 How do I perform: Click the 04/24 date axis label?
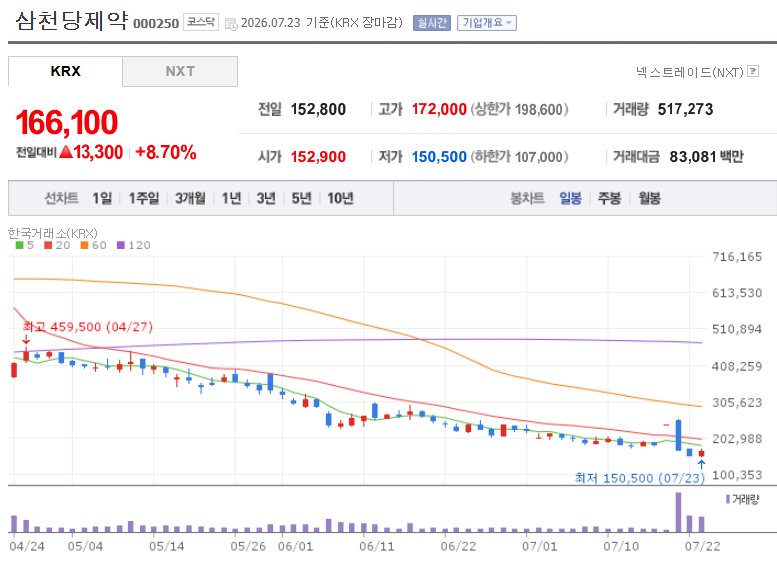coord(27,546)
